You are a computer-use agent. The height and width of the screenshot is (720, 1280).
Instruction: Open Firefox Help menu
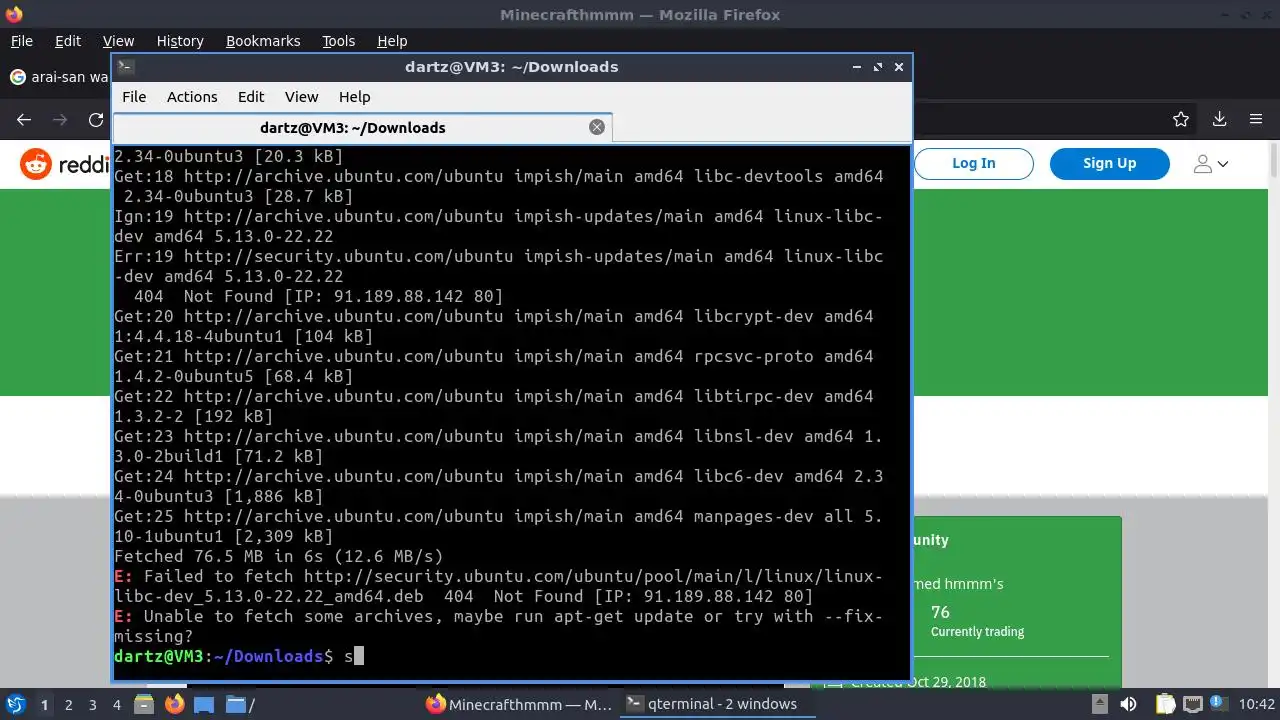coord(392,41)
